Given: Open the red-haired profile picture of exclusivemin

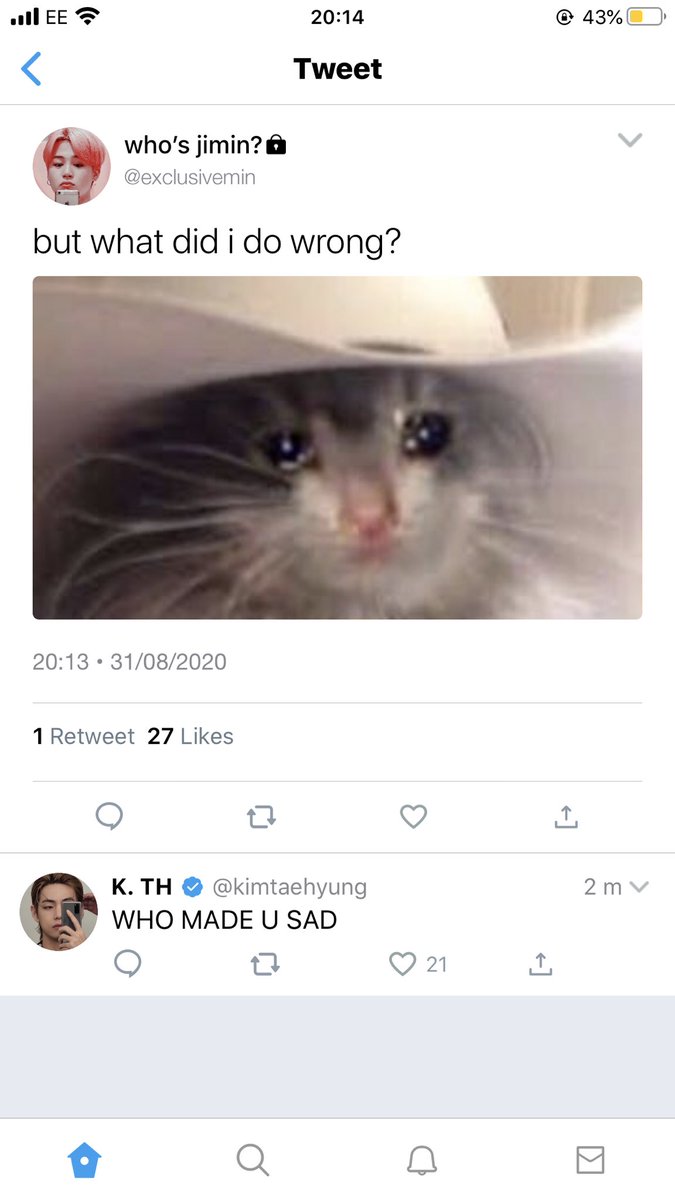Looking at the screenshot, I should tap(71, 165).
